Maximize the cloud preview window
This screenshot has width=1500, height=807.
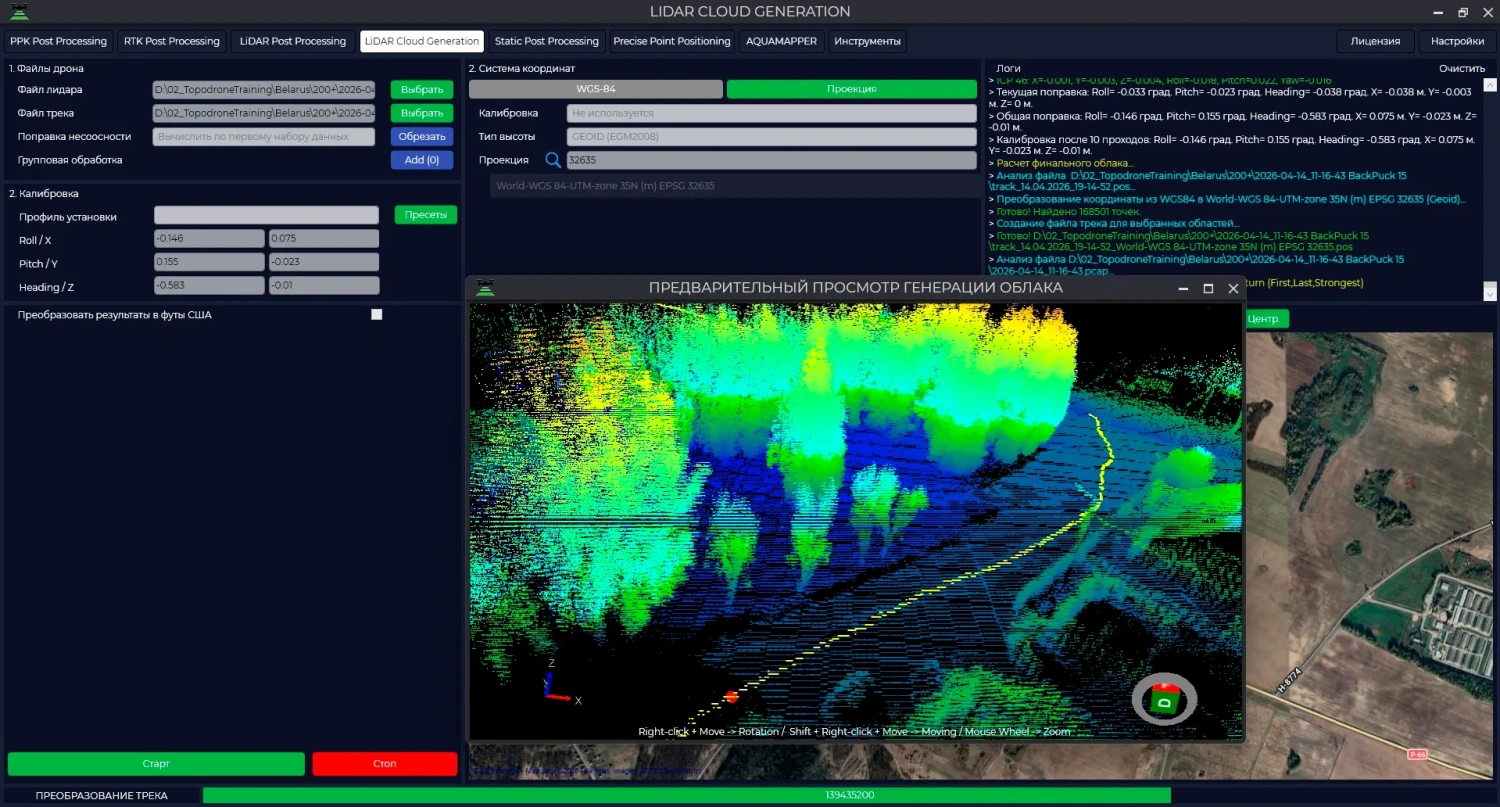pyautogui.click(x=1208, y=288)
